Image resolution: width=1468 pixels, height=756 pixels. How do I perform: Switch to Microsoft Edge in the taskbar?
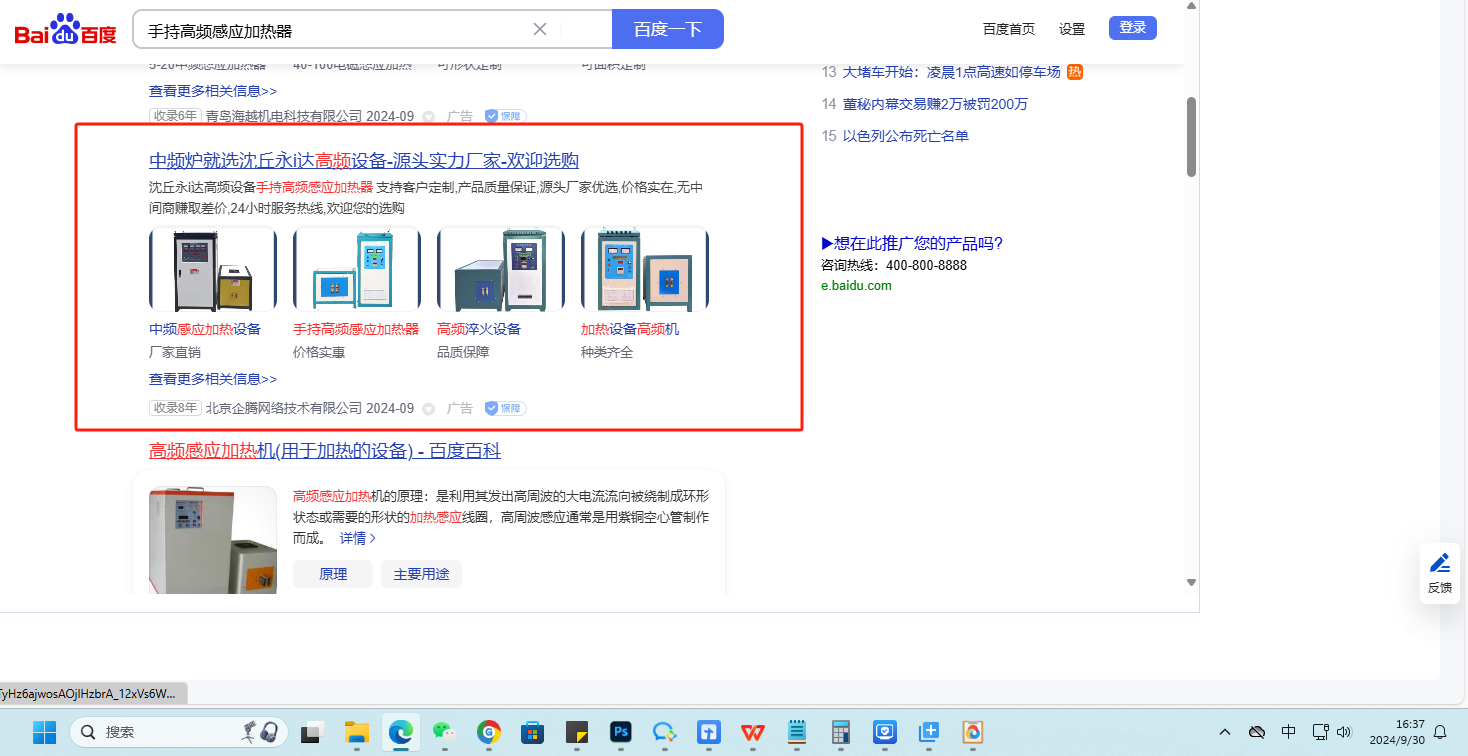[x=401, y=732]
